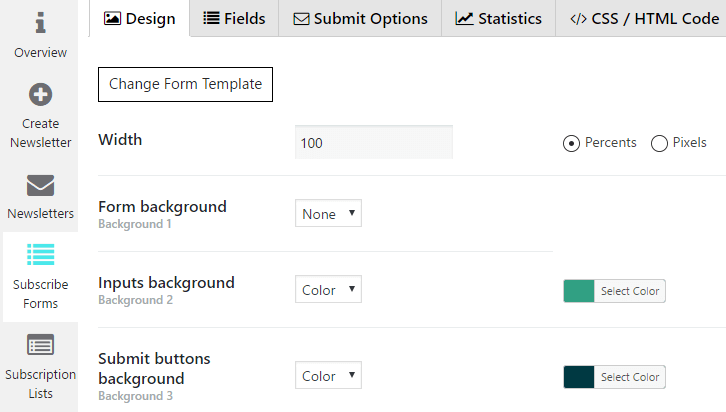Select the Percents radio button
Image resolution: width=726 pixels, height=412 pixels.
(x=571, y=144)
